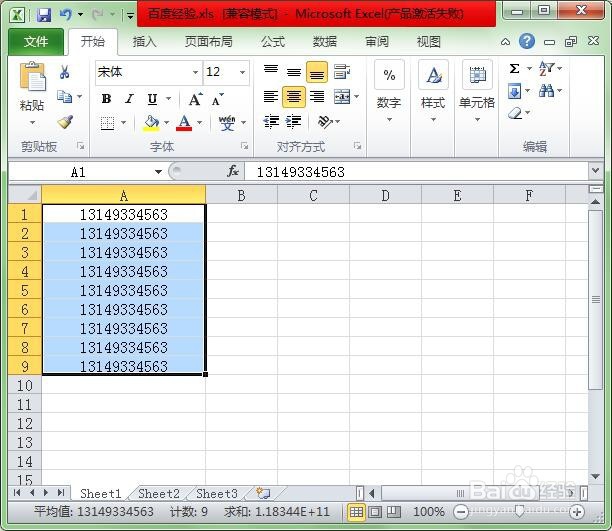612x531 pixels.
Task: Open the Name Box A1 dropdown
Action: [x=158, y=172]
